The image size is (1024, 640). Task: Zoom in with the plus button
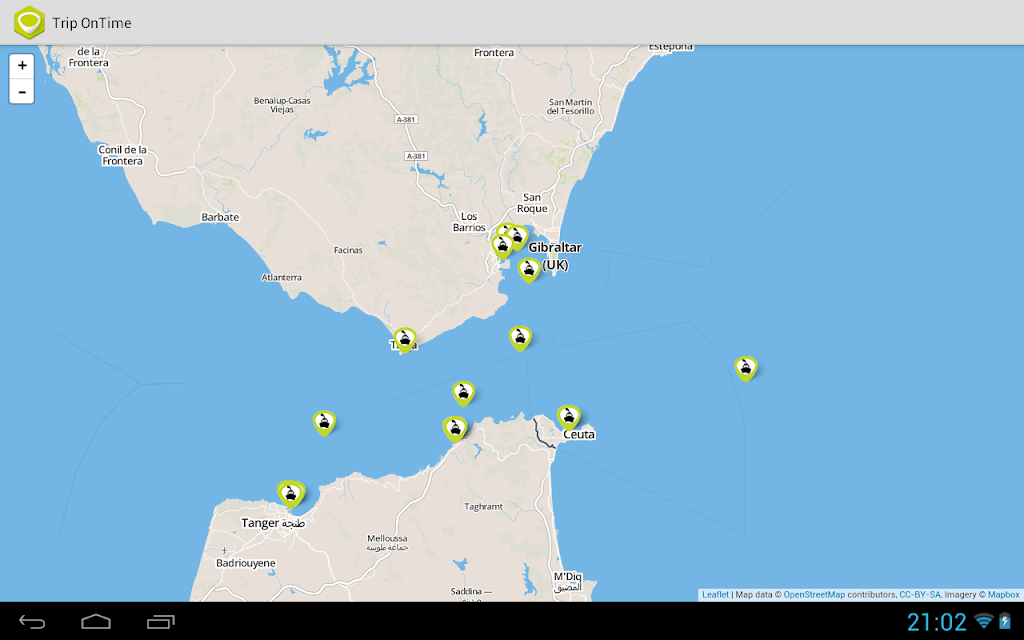coord(22,65)
